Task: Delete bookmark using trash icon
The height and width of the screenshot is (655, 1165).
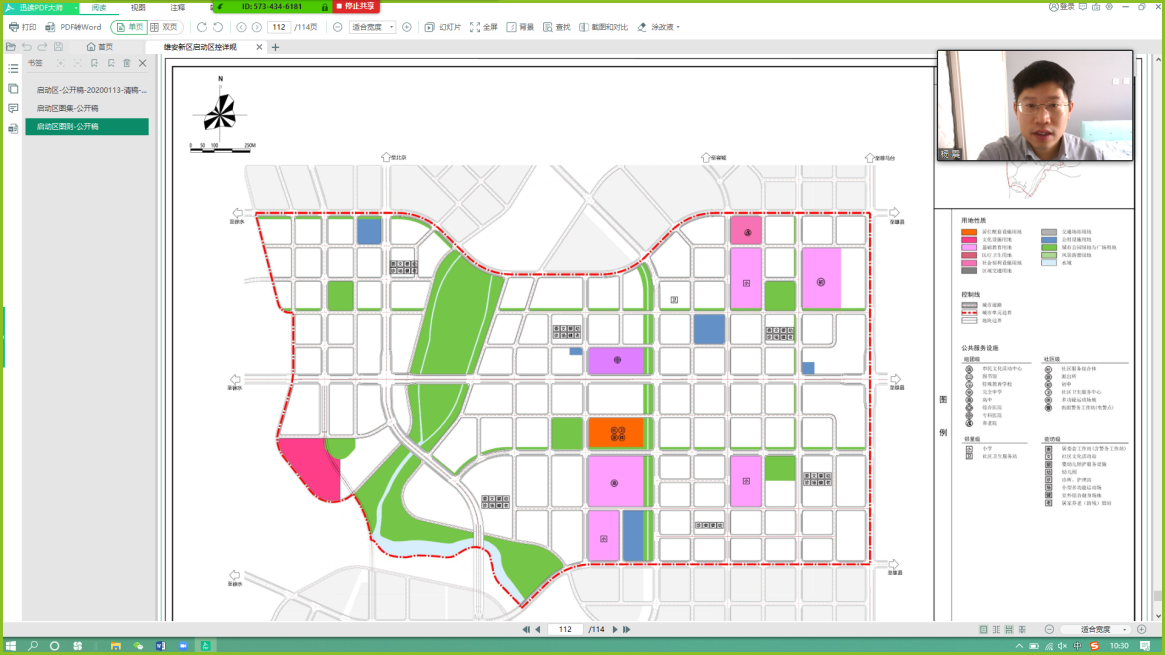Action: [x=127, y=63]
